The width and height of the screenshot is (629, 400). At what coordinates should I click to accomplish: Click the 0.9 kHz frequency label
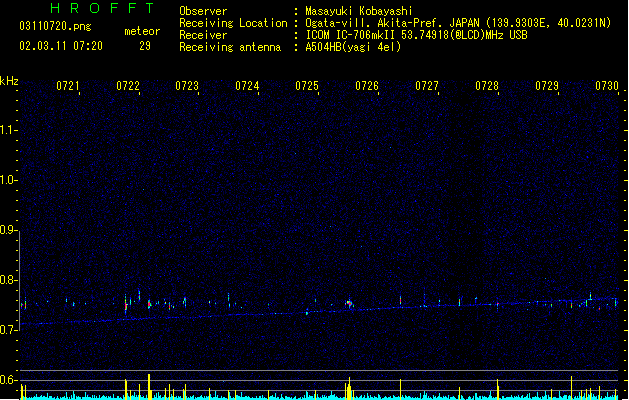8,230
